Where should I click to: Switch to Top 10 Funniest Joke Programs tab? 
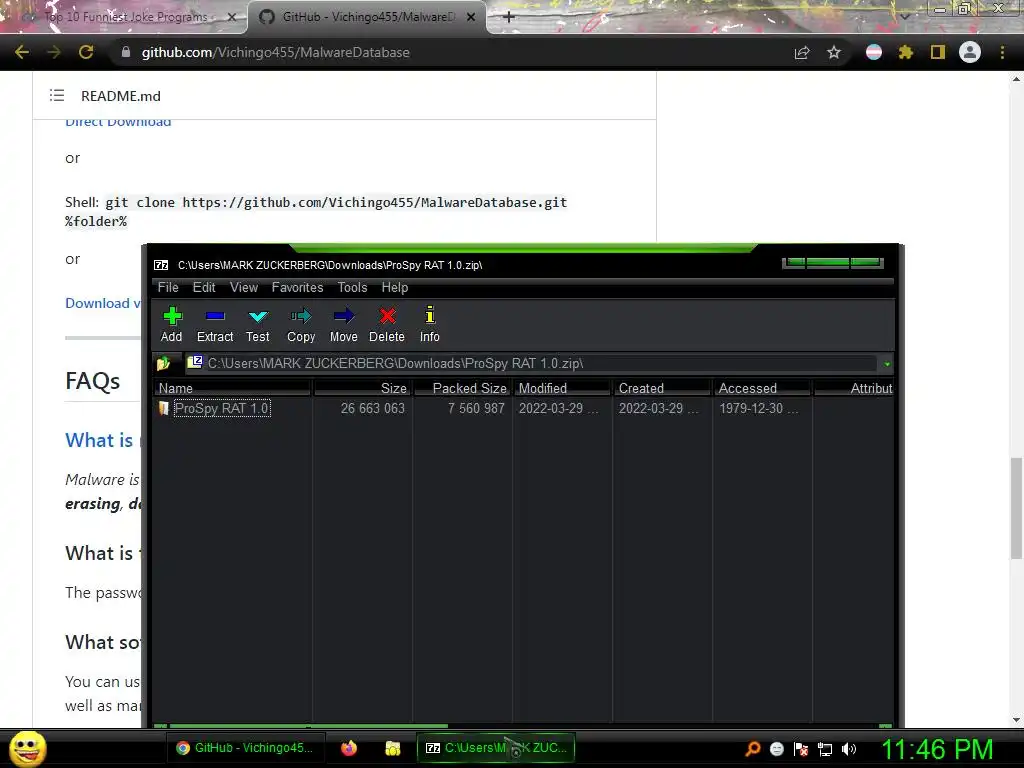(x=124, y=17)
